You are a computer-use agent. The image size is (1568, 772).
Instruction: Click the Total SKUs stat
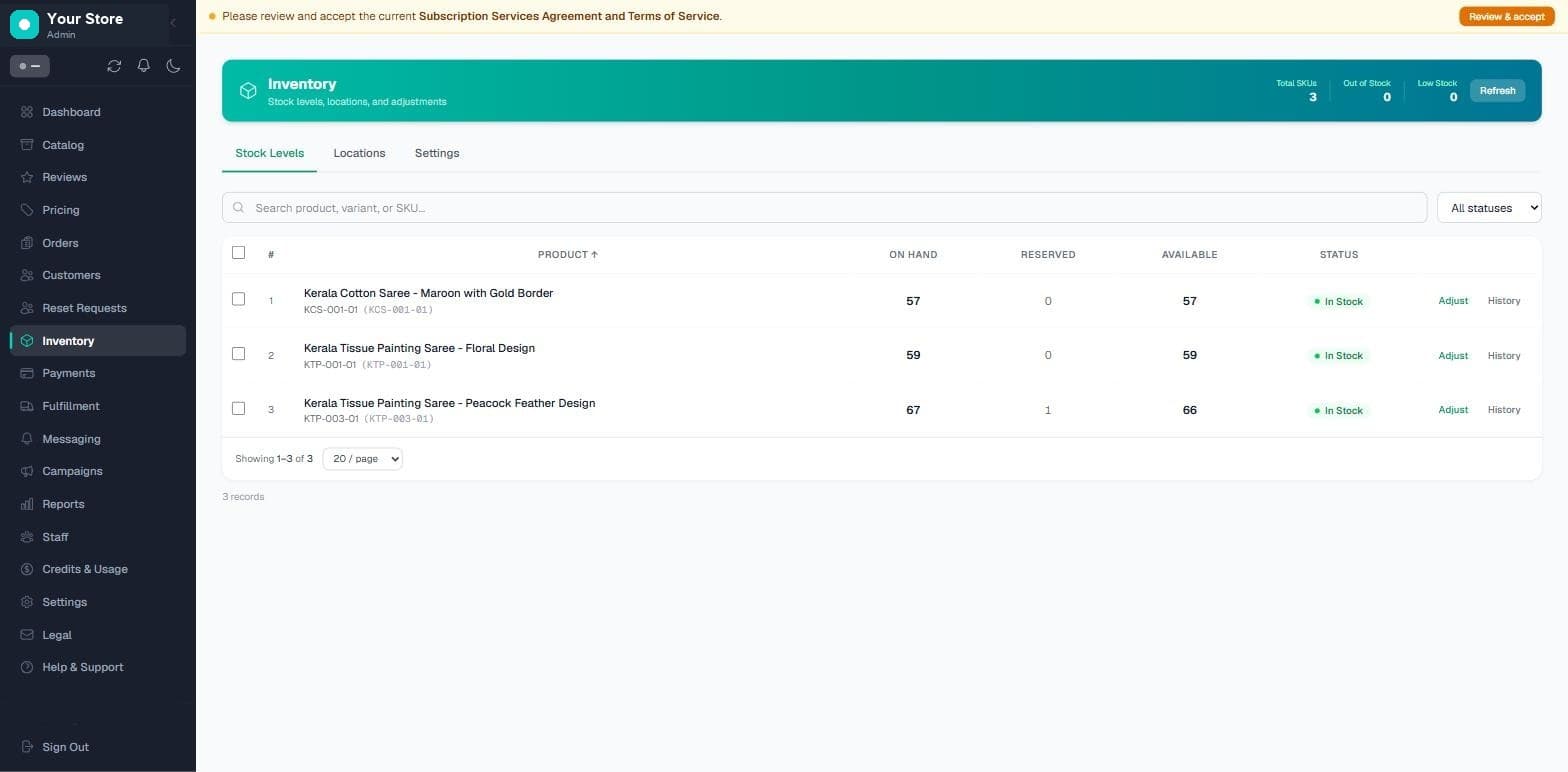pyautogui.click(x=1296, y=91)
